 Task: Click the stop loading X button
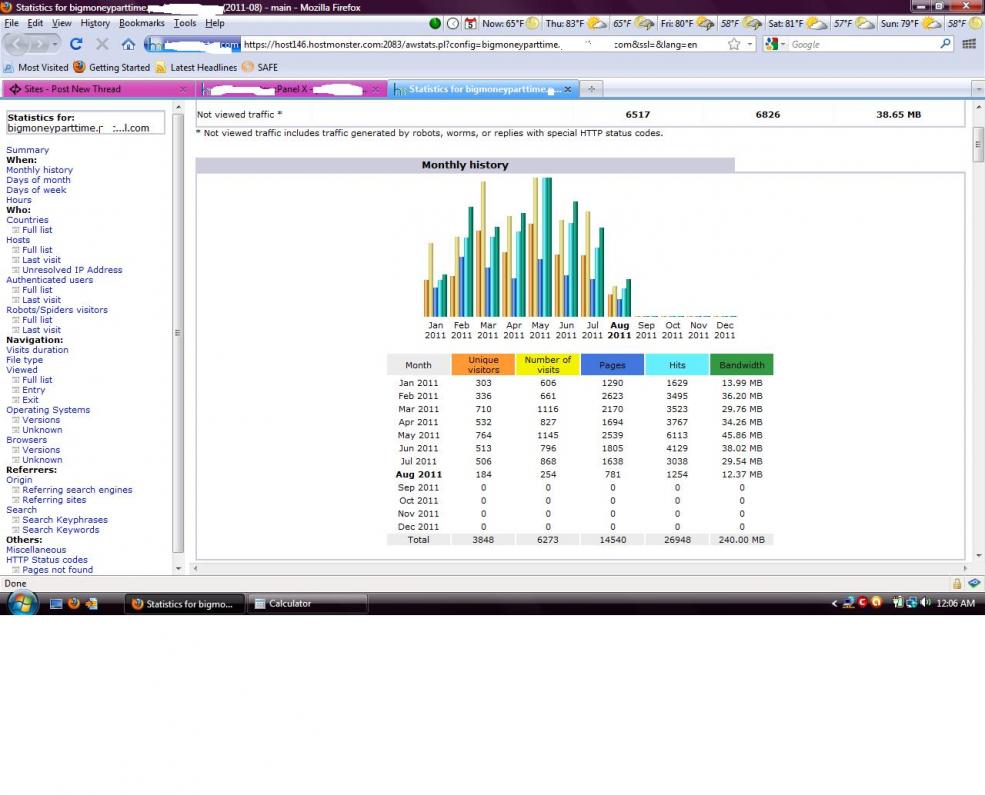102,44
